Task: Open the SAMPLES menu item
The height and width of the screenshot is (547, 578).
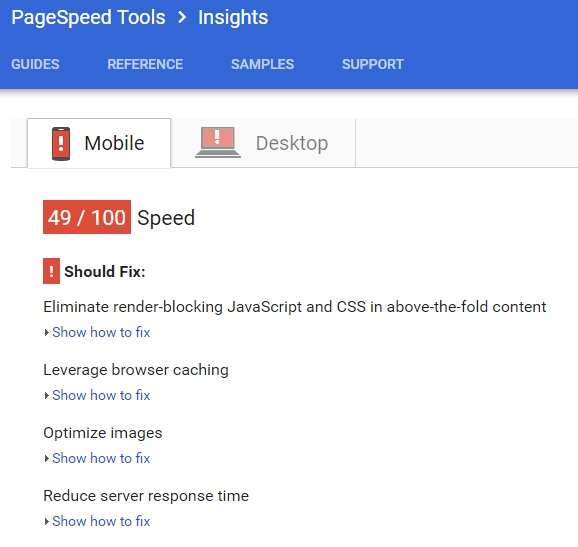Action: (x=262, y=64)
